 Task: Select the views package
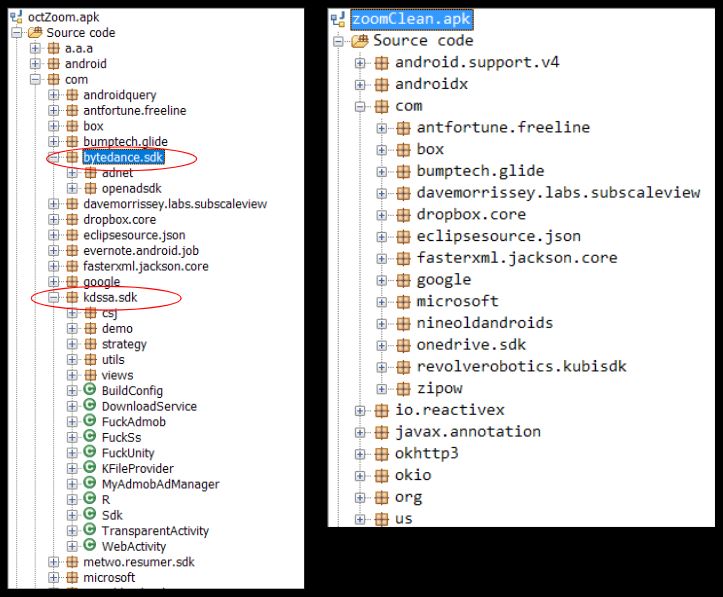pos(117,375)
